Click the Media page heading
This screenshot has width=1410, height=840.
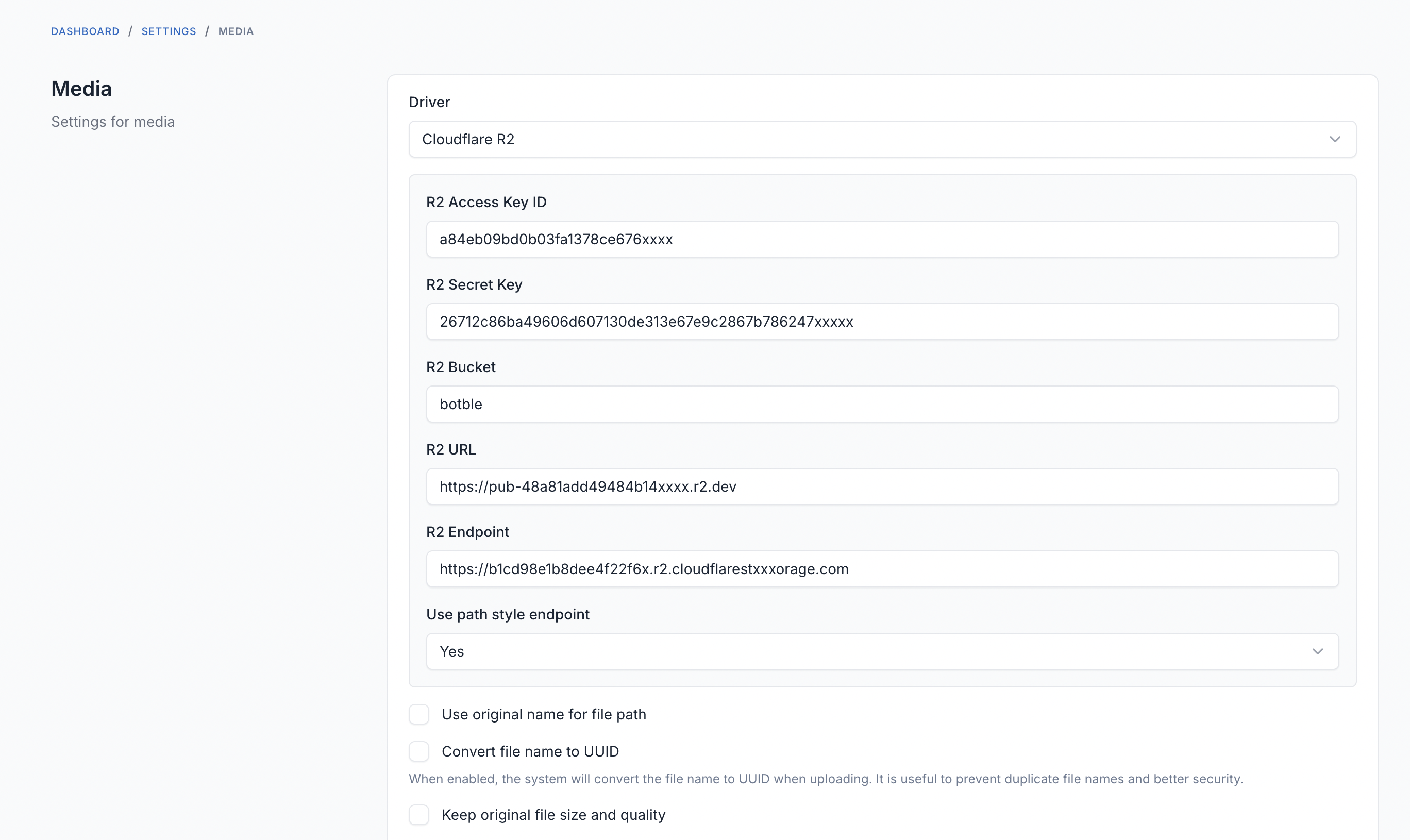81,88
